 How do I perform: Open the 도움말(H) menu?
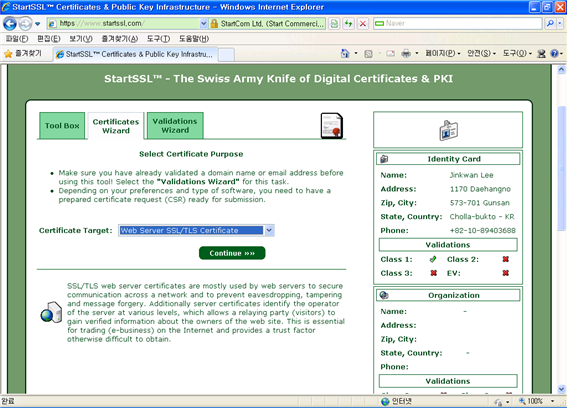tap(194, 39)
